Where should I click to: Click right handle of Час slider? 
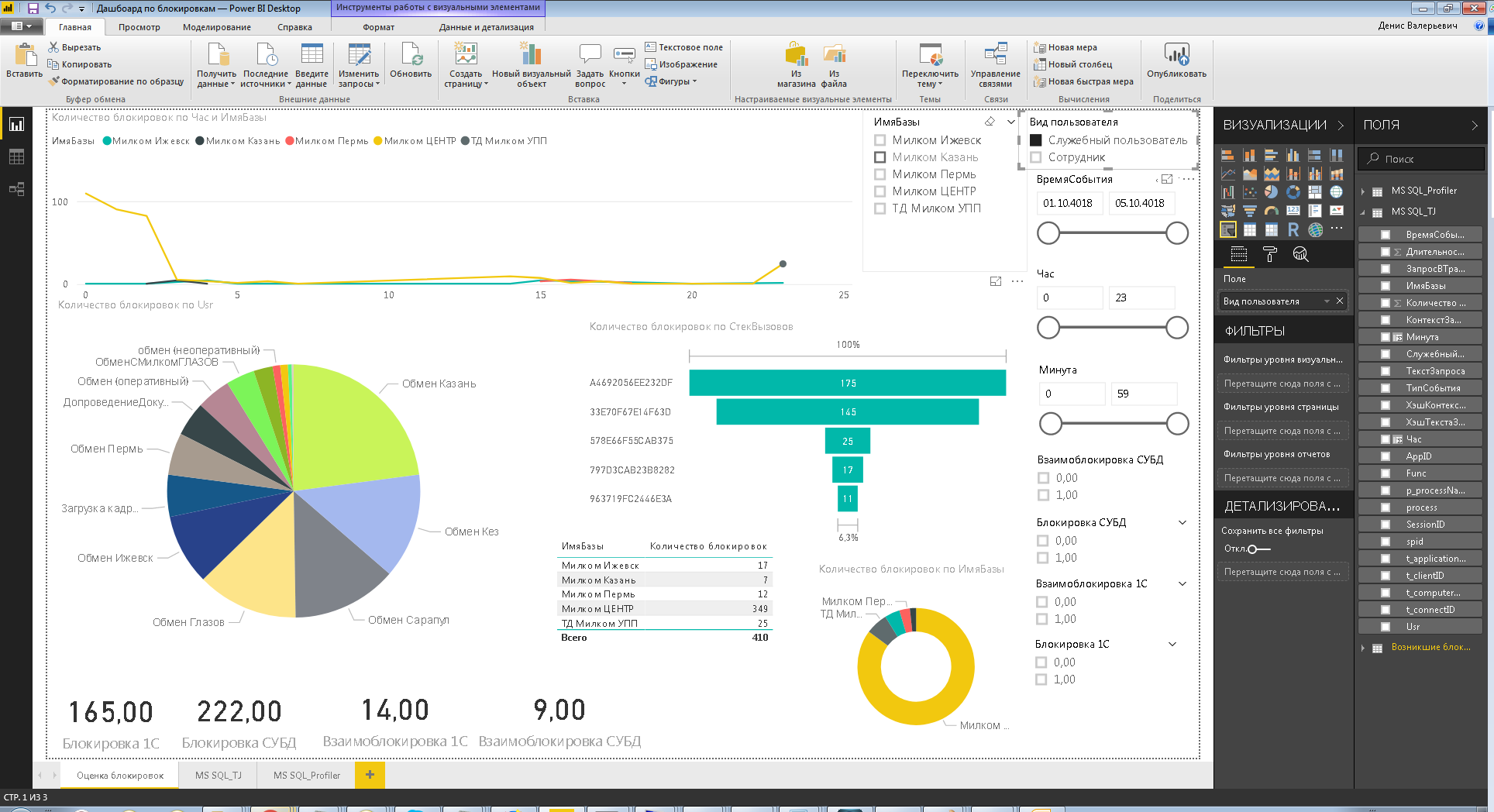1177,328
